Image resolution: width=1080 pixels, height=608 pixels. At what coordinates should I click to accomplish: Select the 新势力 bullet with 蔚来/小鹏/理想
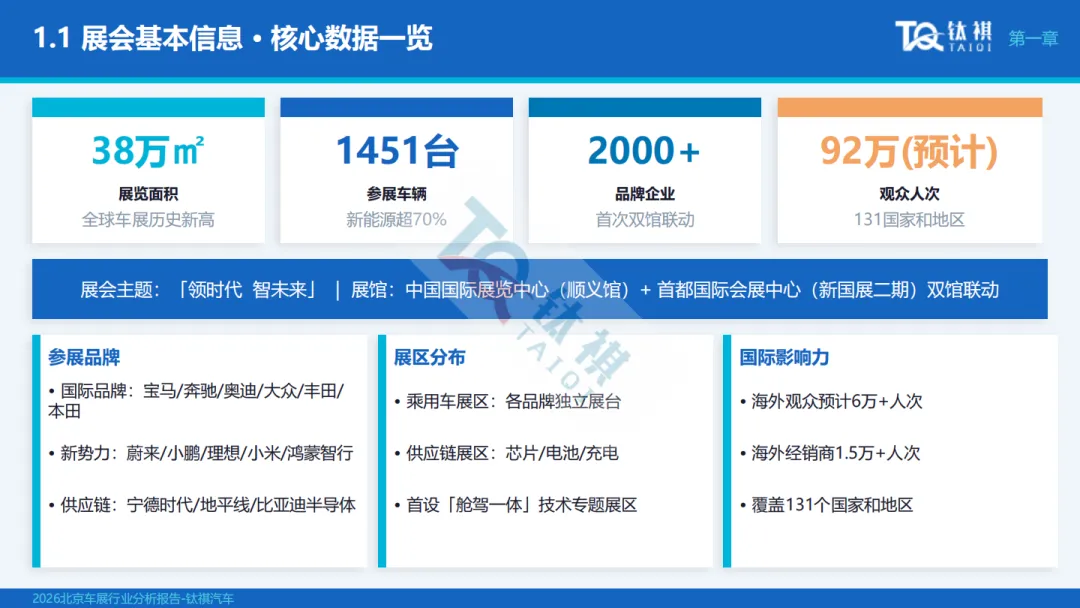(x=201, y=453)
